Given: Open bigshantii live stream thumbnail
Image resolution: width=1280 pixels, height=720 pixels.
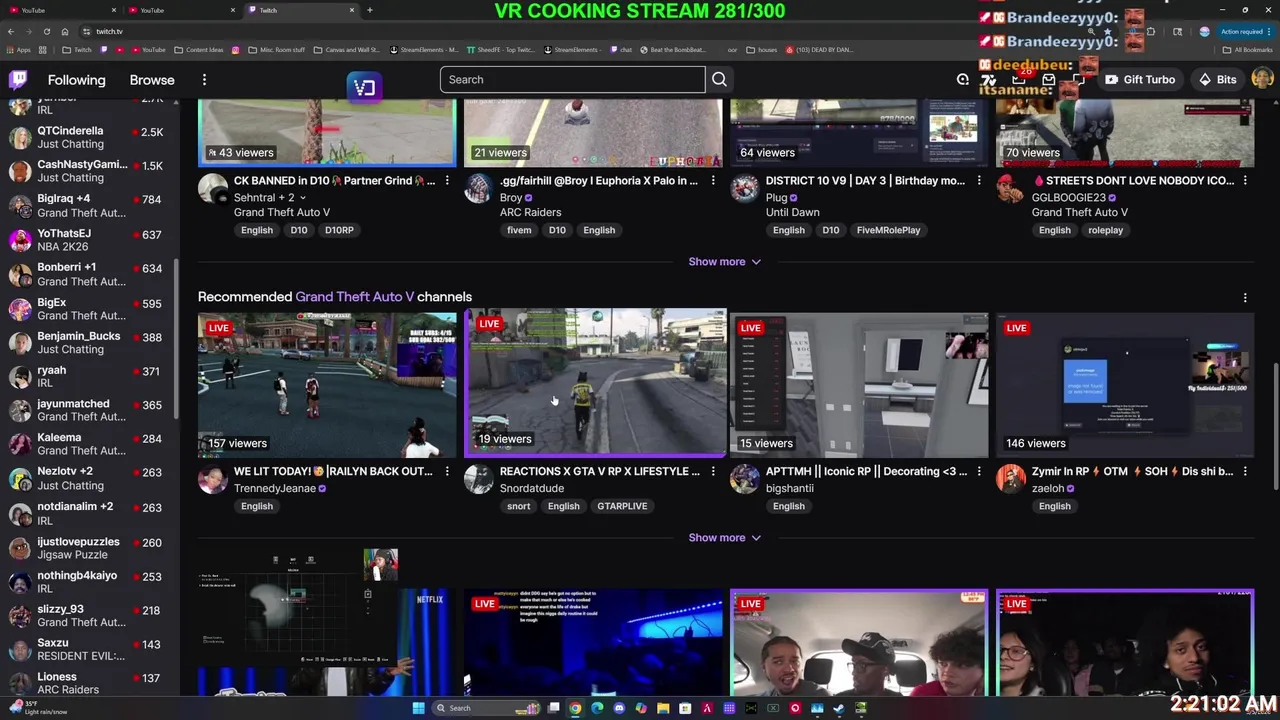Looking at the screenshot, I should pos(859,385).
